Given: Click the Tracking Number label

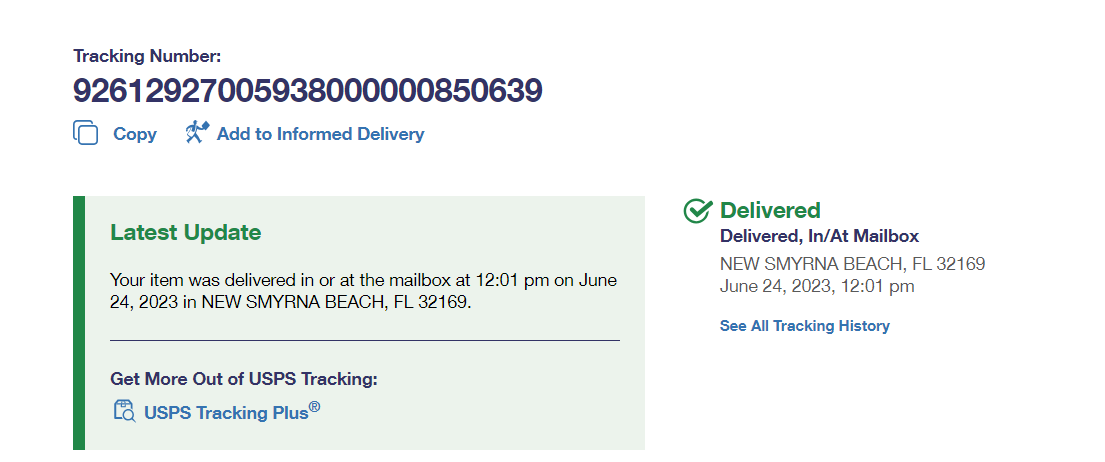Looking at the screenshot, I should pos(147,56).
